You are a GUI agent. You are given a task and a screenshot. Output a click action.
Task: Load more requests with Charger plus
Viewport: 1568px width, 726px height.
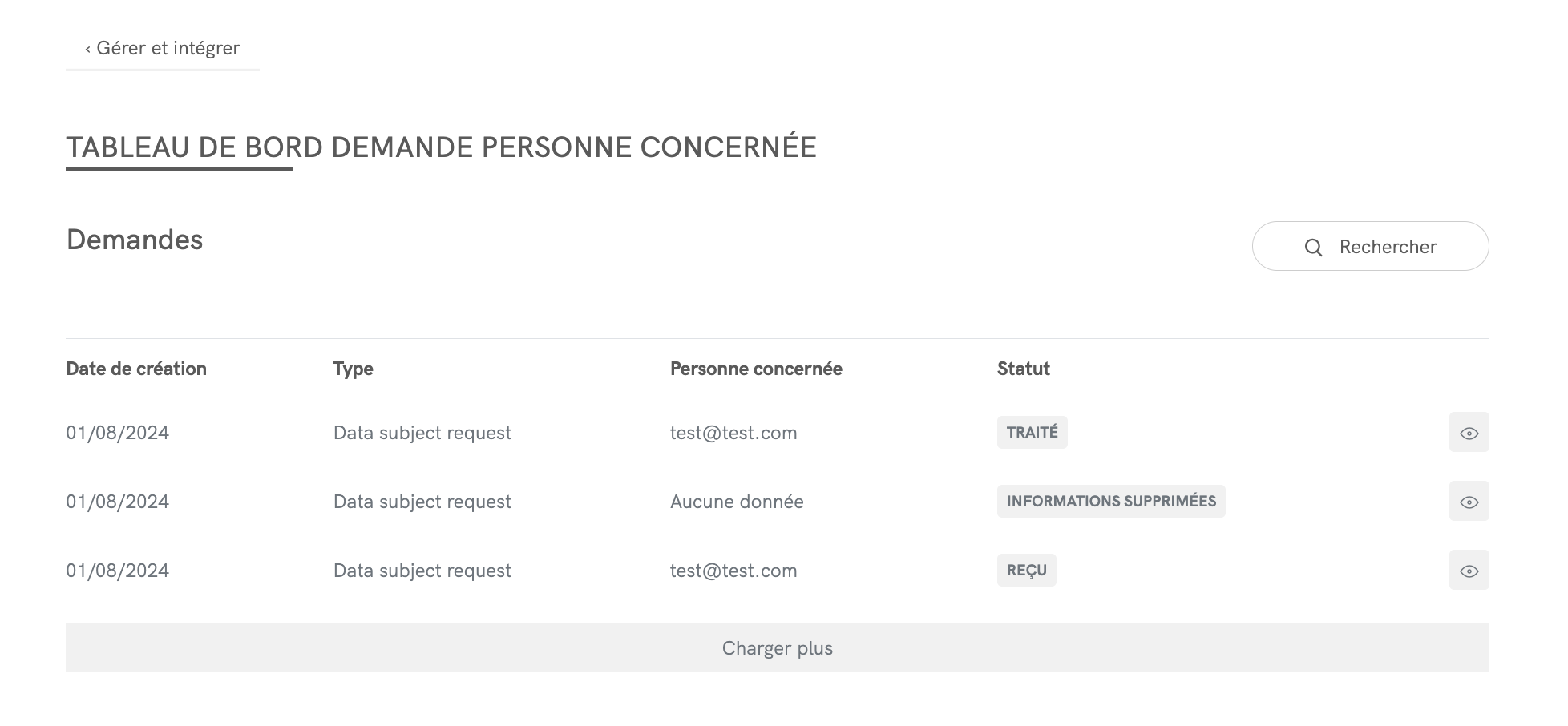tap(777, 647)
